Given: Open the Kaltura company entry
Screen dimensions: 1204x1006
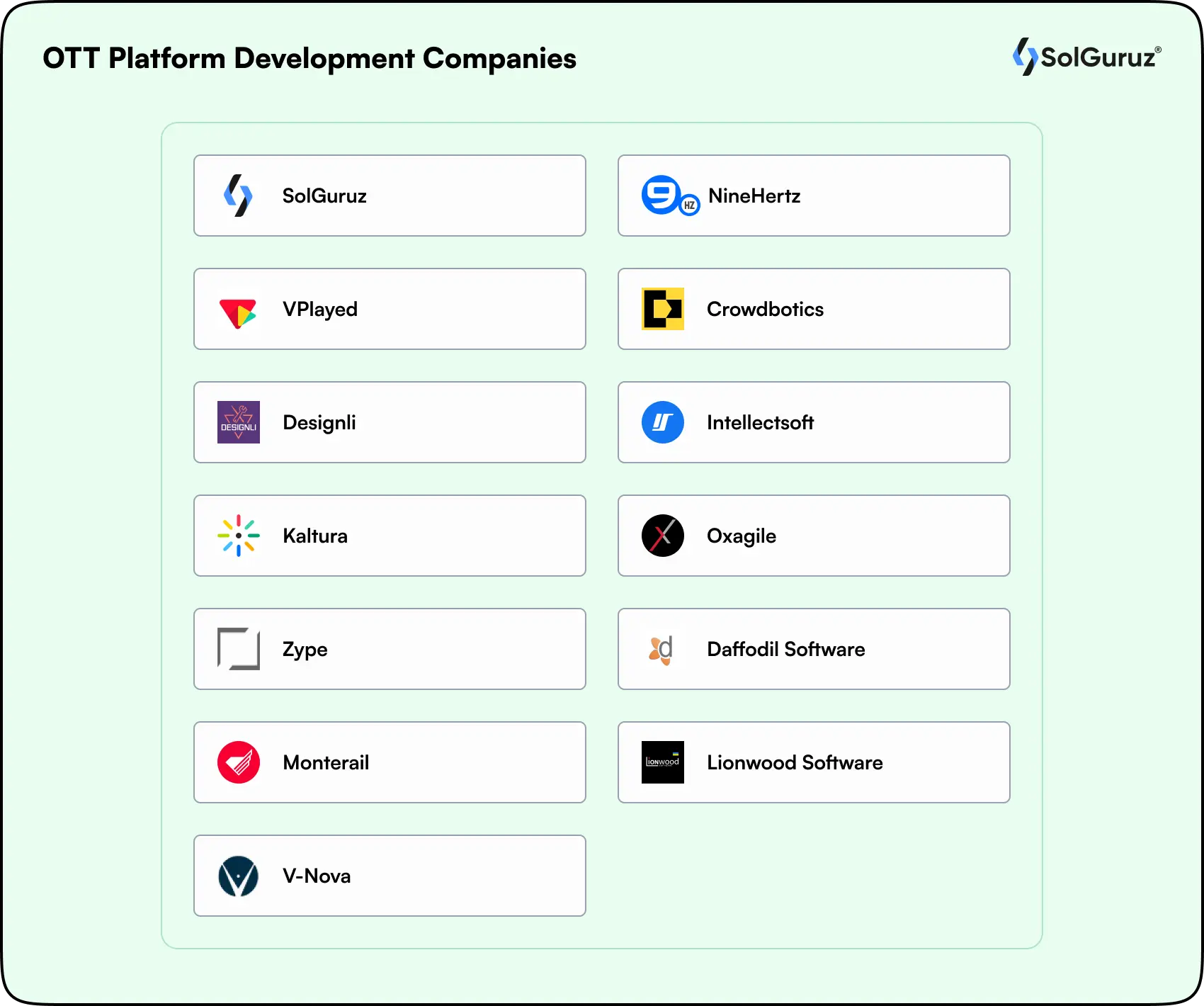Looking at the screenshot, I should (x=390, y=536).
